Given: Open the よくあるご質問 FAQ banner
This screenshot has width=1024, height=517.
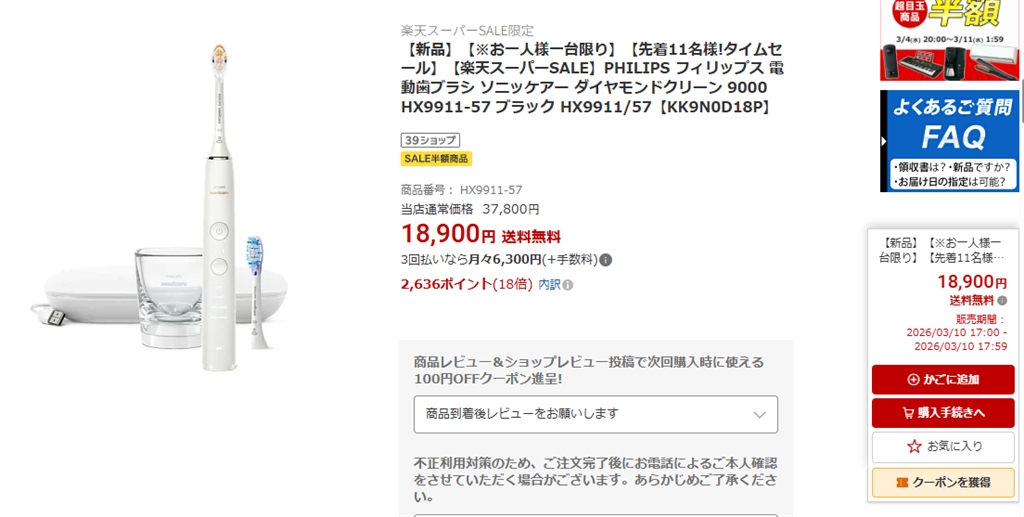Looking at the screenshot, I should (x=949, y=141).
